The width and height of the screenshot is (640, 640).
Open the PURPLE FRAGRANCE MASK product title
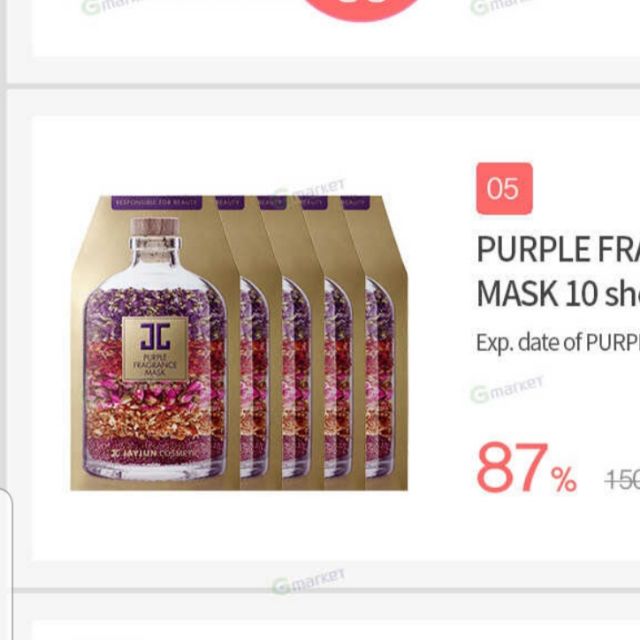[558, 271]
